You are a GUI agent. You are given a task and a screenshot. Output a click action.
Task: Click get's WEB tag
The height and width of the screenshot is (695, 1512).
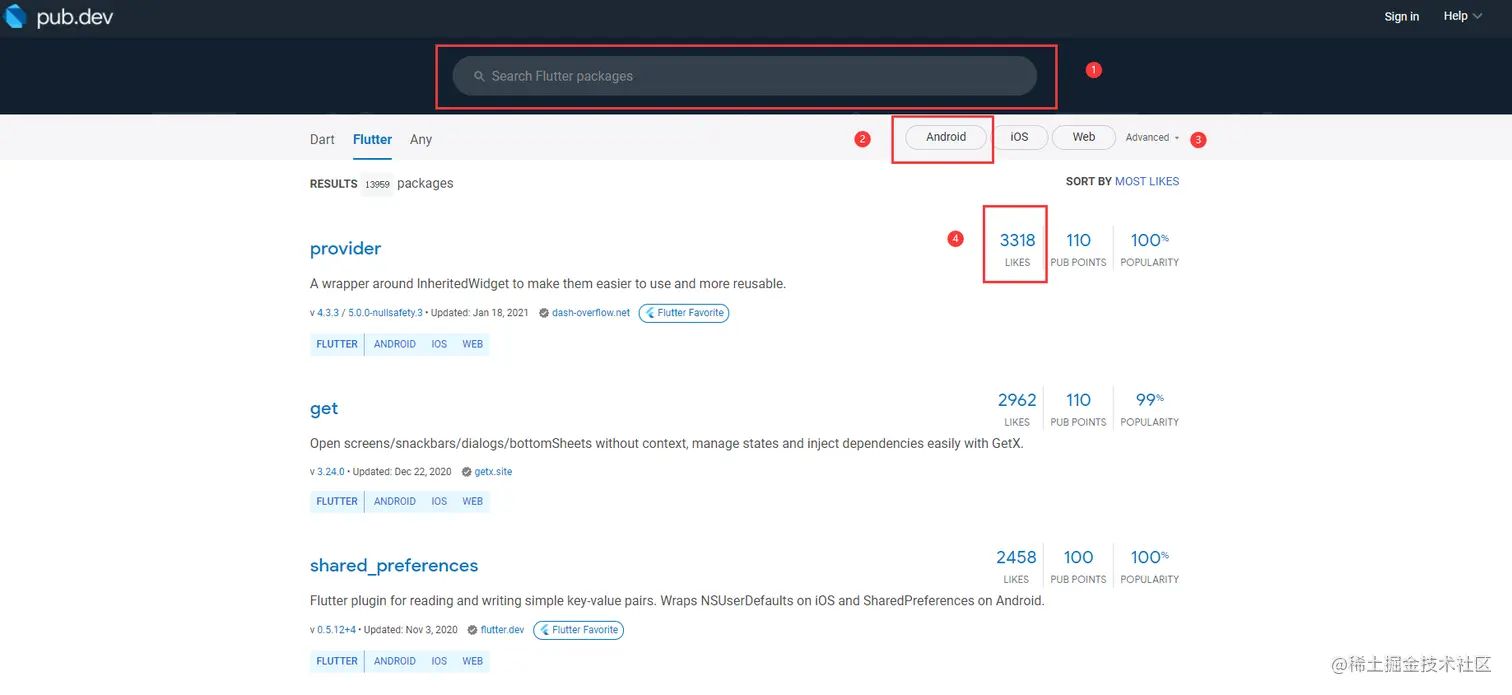pyautogui.click(x=473, y=501)
